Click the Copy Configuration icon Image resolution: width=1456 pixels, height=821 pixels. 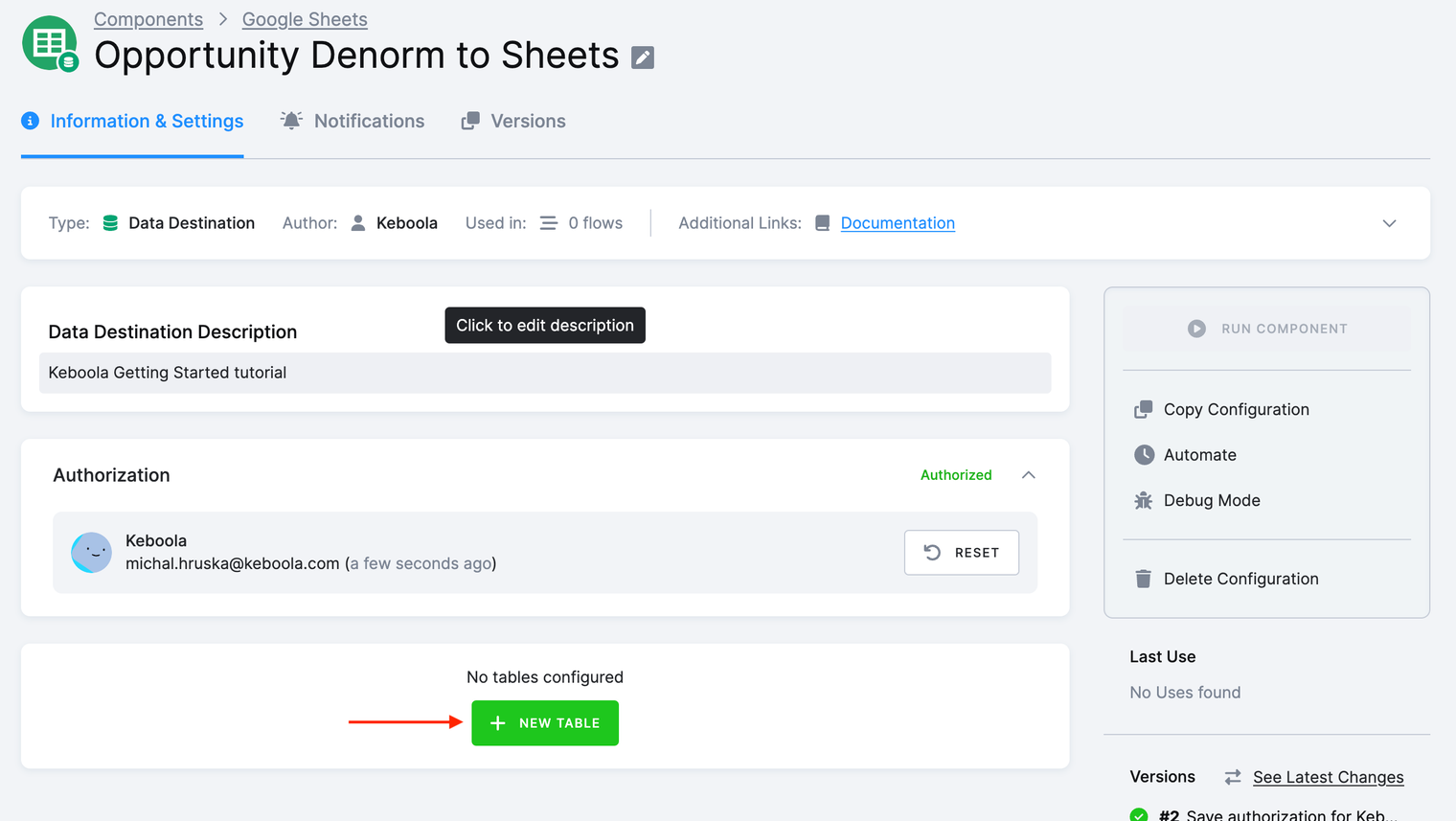coord(1144,409)
